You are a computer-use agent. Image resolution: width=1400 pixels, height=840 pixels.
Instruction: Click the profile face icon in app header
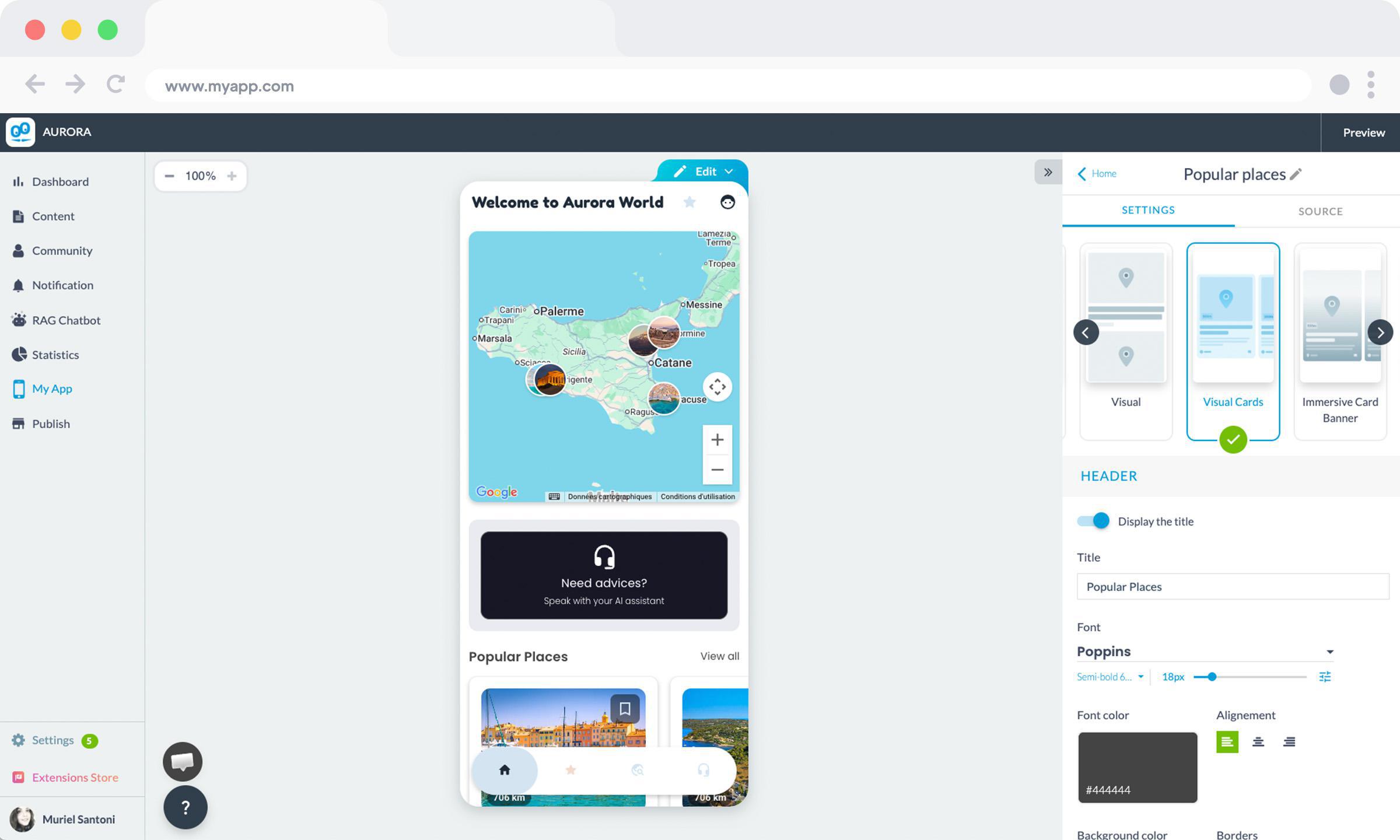click(x=727, y=202)
